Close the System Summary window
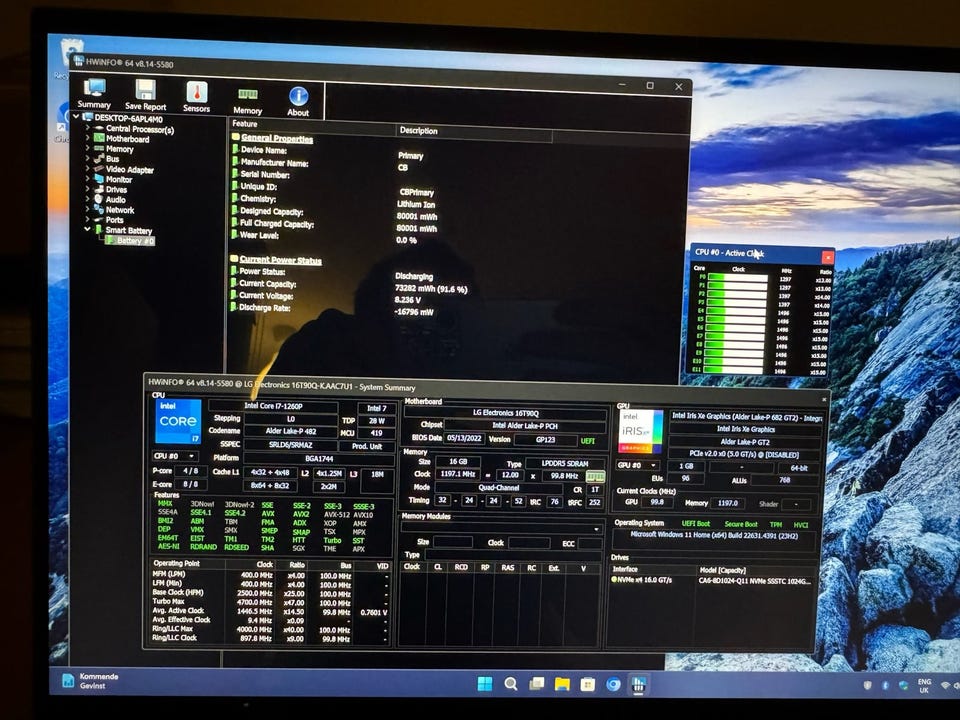960x720 pixels. (824, 400)
